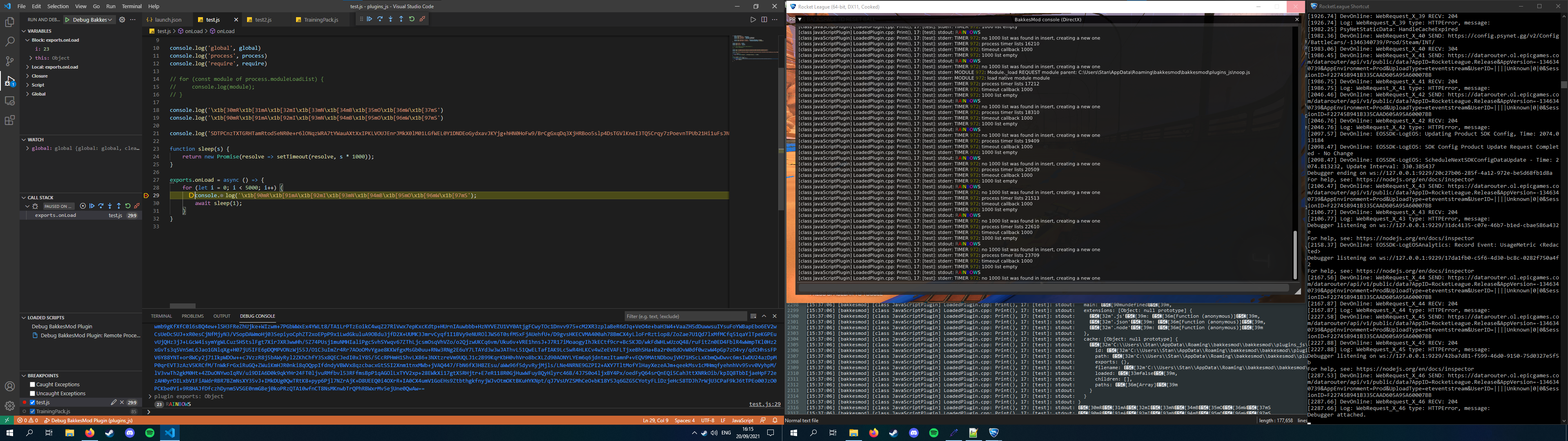The image size is (1568, 441).
Task: Click the Step Over debug icon
Action: point(380,20)
